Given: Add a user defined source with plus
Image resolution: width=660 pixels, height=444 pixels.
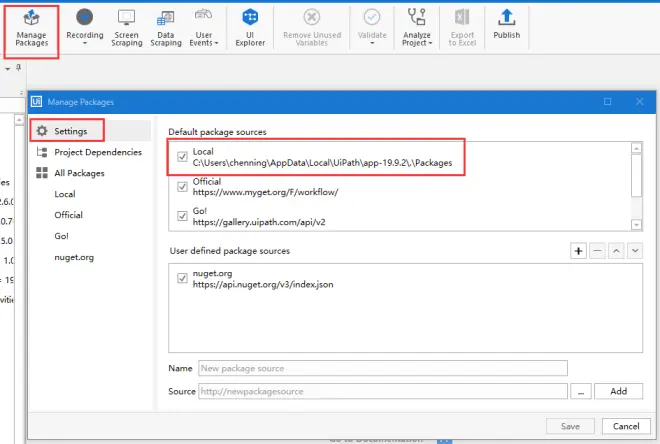Looking at the screenshot, I should coord(578,251).
